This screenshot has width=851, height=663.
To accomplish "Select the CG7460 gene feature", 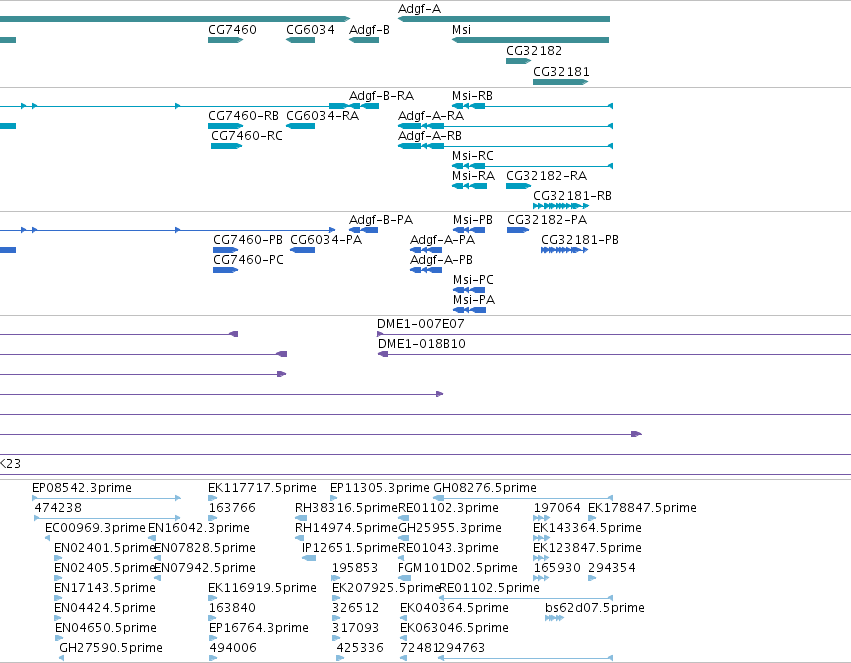I will click(x=225, y=40).
